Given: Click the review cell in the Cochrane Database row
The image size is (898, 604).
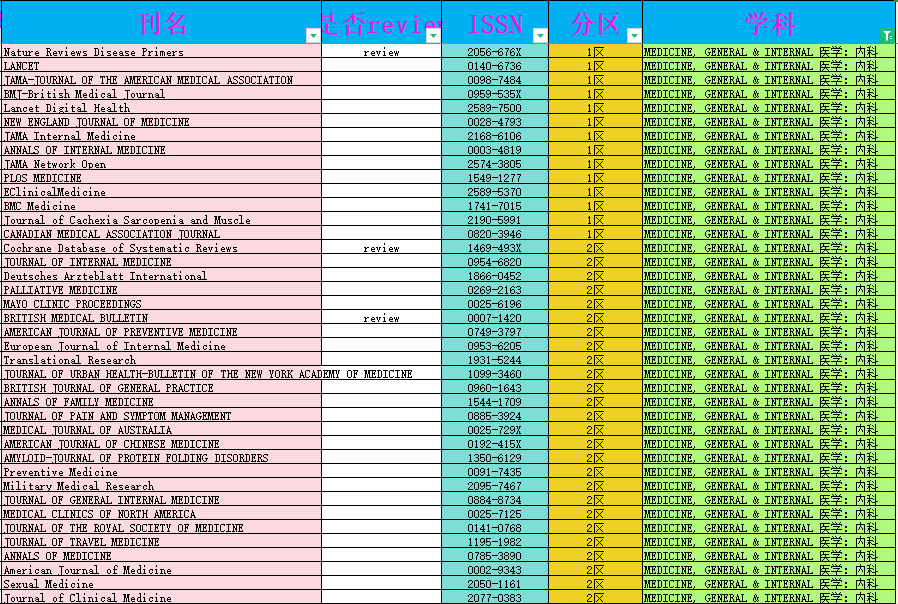Looking at the screenshot, I should tap(381, 248).
